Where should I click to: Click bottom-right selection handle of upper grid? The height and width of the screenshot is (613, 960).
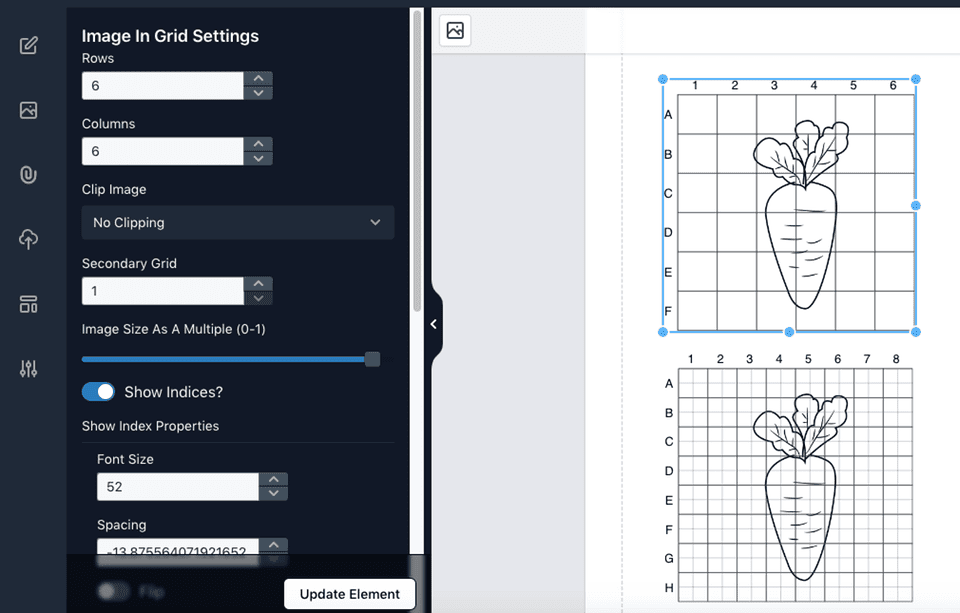pyautogui.click(x=916, y=332)
